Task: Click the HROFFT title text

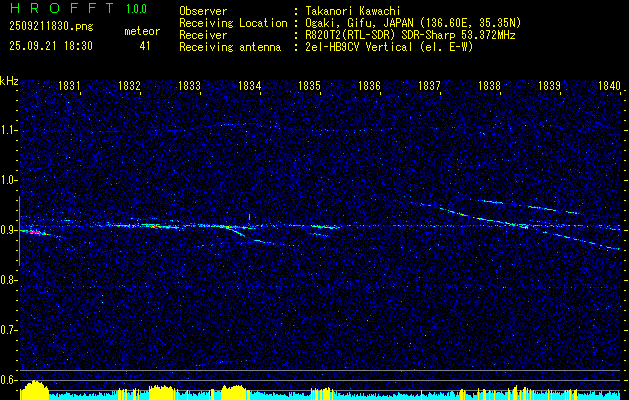Action: pos(62,8)
